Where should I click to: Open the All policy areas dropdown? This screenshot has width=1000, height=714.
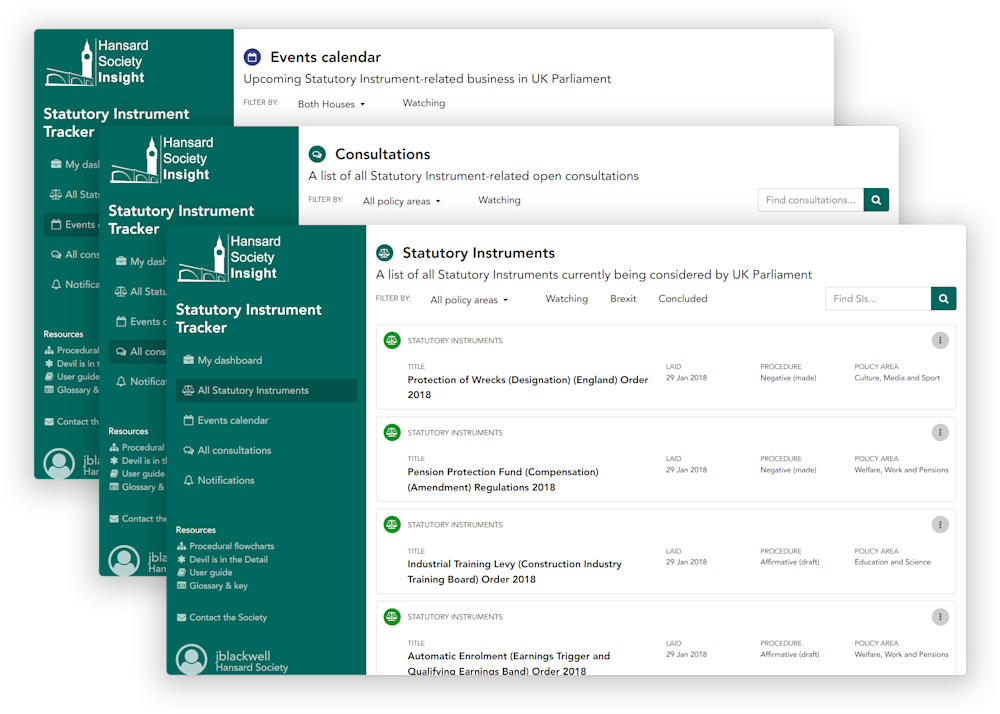[x=468, y=298]
